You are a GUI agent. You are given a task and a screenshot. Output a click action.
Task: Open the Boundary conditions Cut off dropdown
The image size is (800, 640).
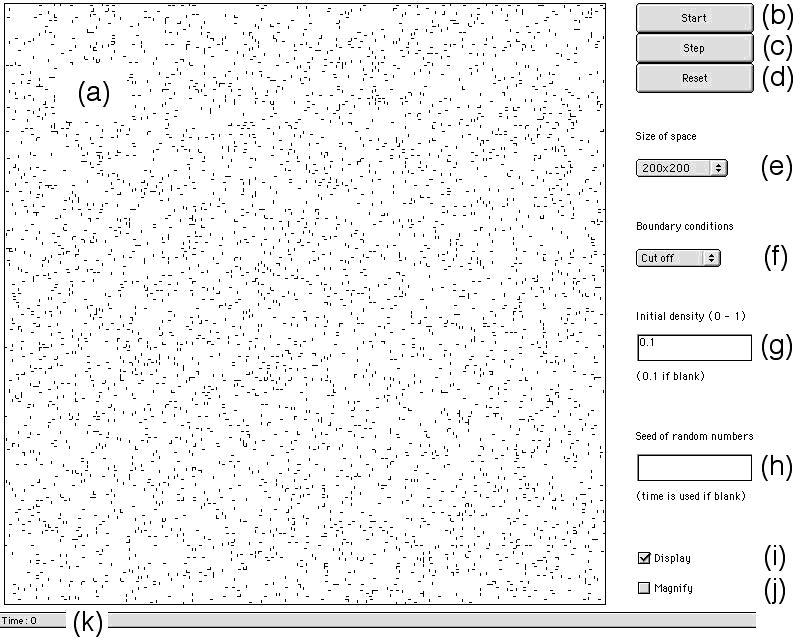[678, 258]
